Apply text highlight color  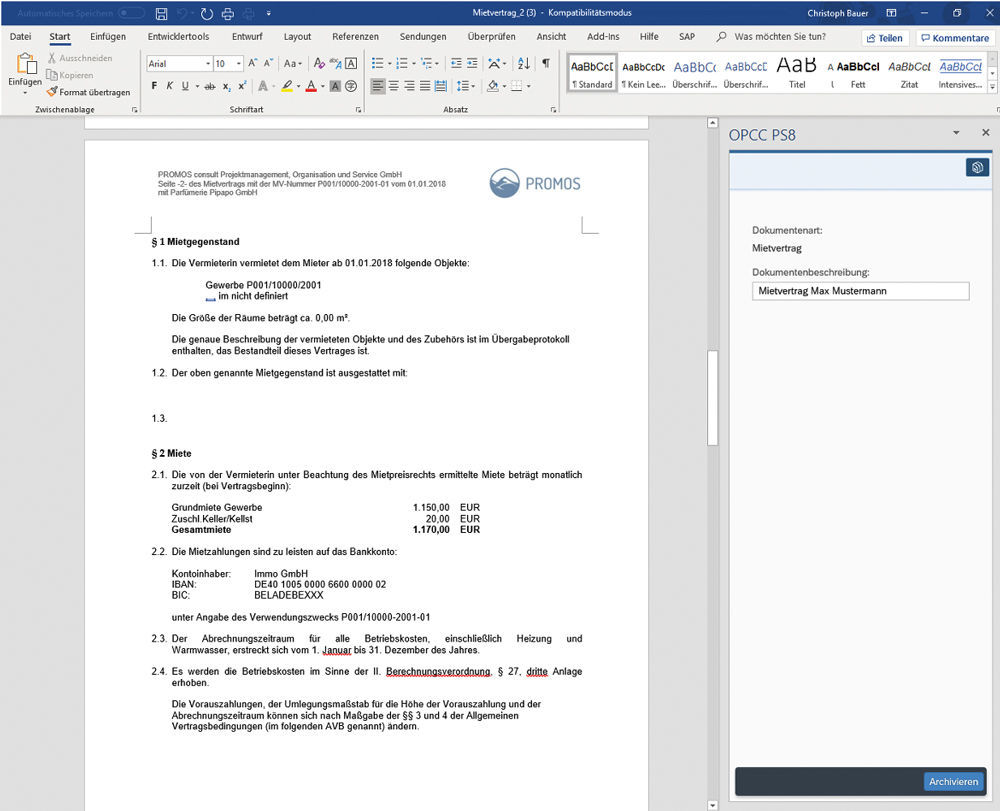tap(289, 86)
